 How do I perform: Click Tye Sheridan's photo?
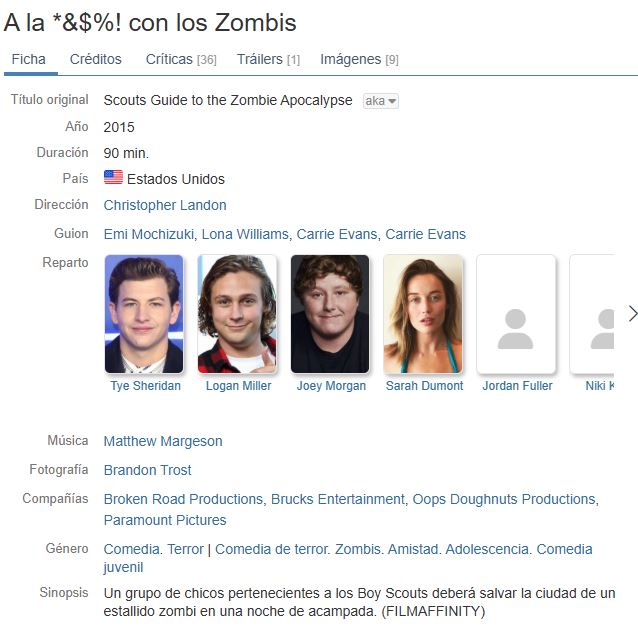click(x=144, y=314)
